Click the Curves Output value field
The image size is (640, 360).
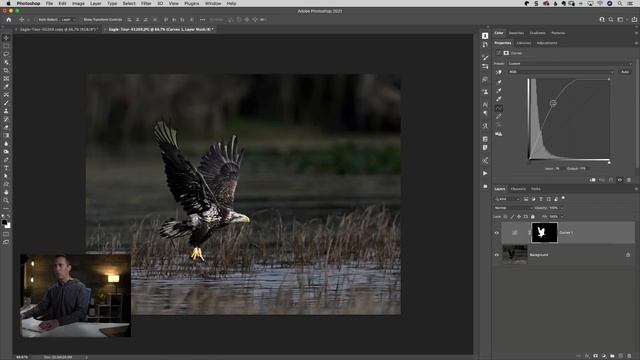(583, 169)
